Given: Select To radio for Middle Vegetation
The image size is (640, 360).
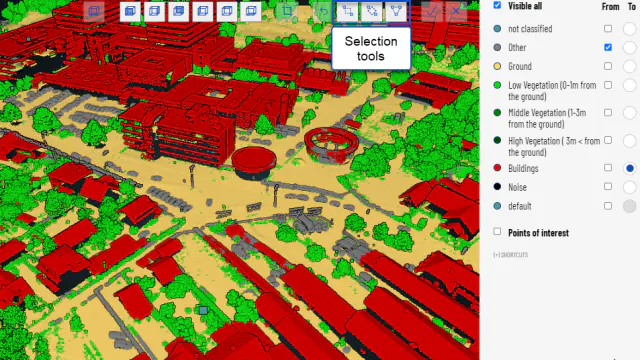Looking at the screenshot, I should point(629,112).
